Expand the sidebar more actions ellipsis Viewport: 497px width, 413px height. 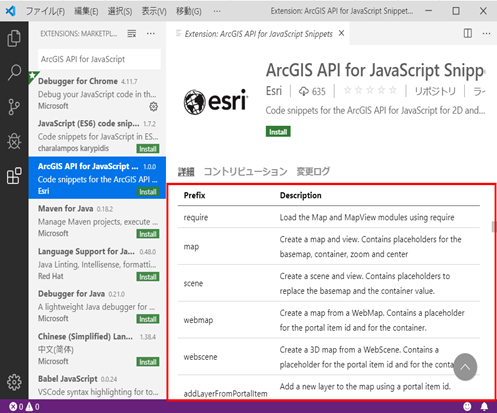151,33
